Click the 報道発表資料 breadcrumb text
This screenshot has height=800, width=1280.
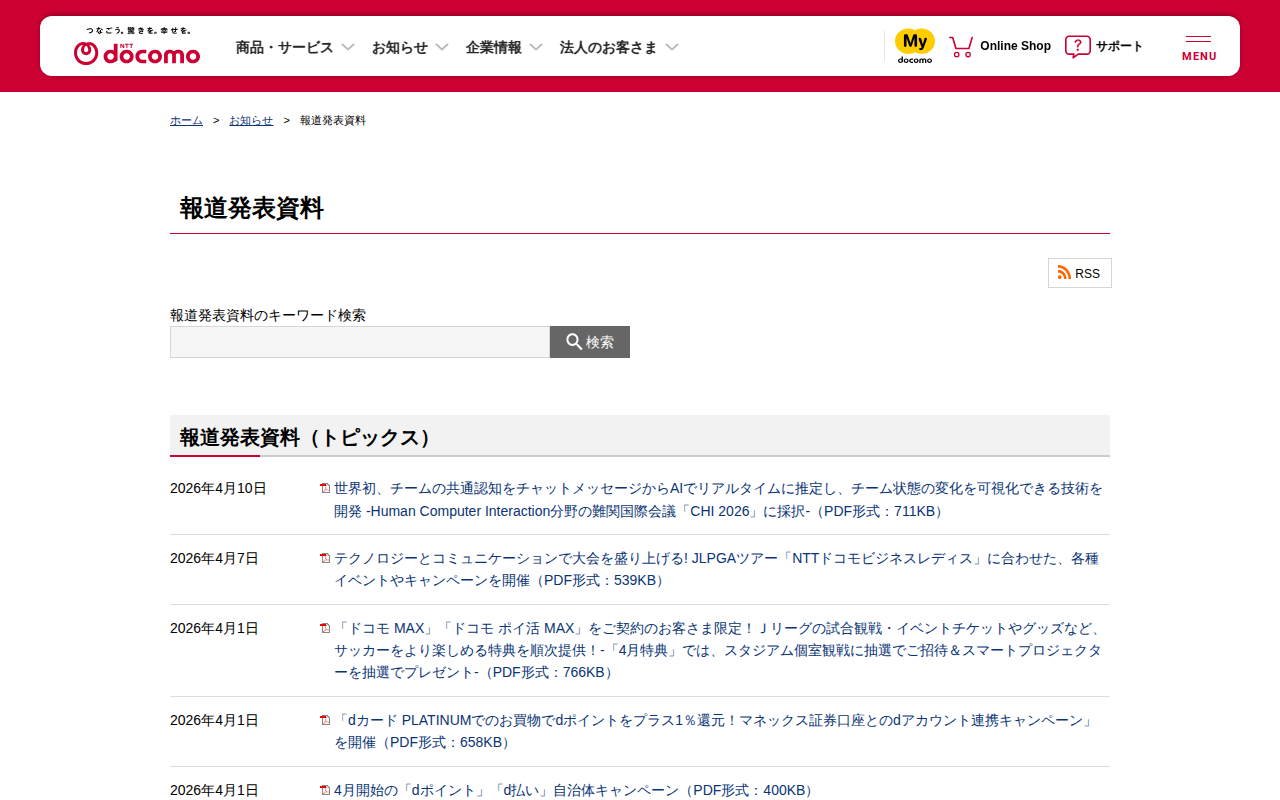333,121
